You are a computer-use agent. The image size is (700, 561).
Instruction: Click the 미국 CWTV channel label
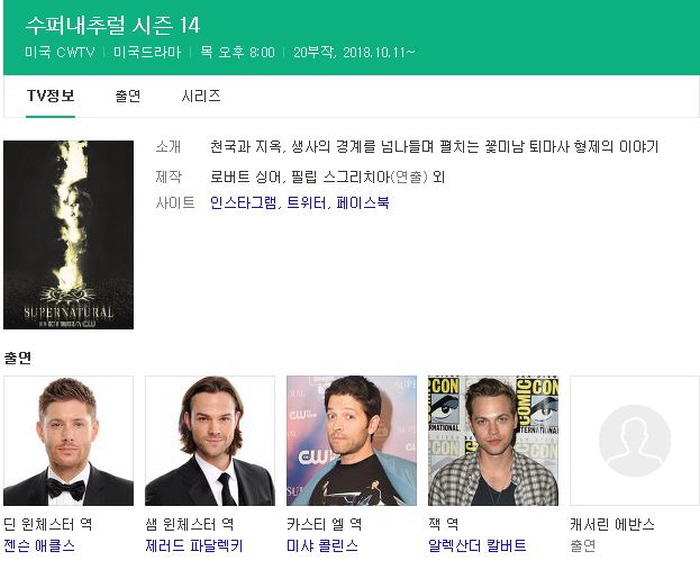tap(60, 52)
